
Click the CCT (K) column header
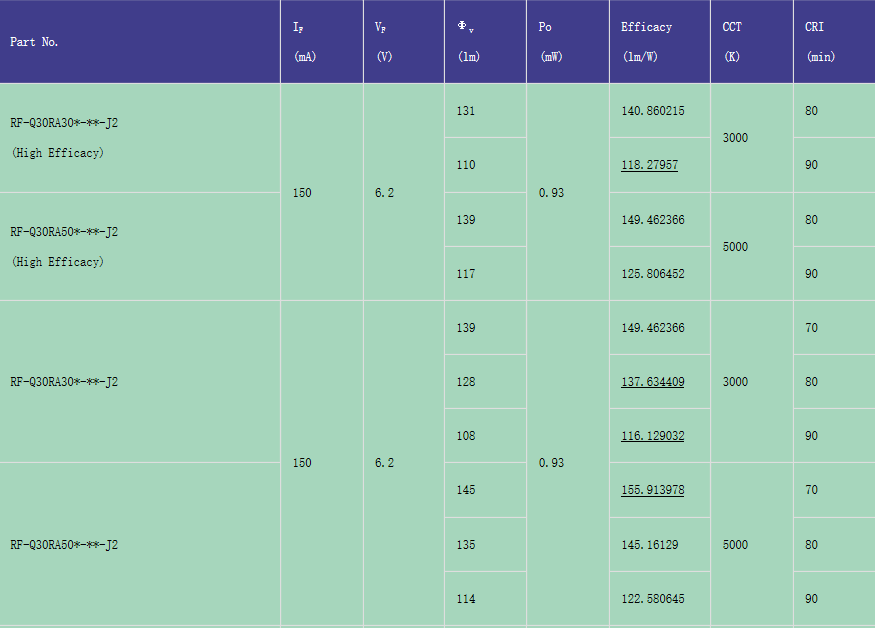(732, 42)
